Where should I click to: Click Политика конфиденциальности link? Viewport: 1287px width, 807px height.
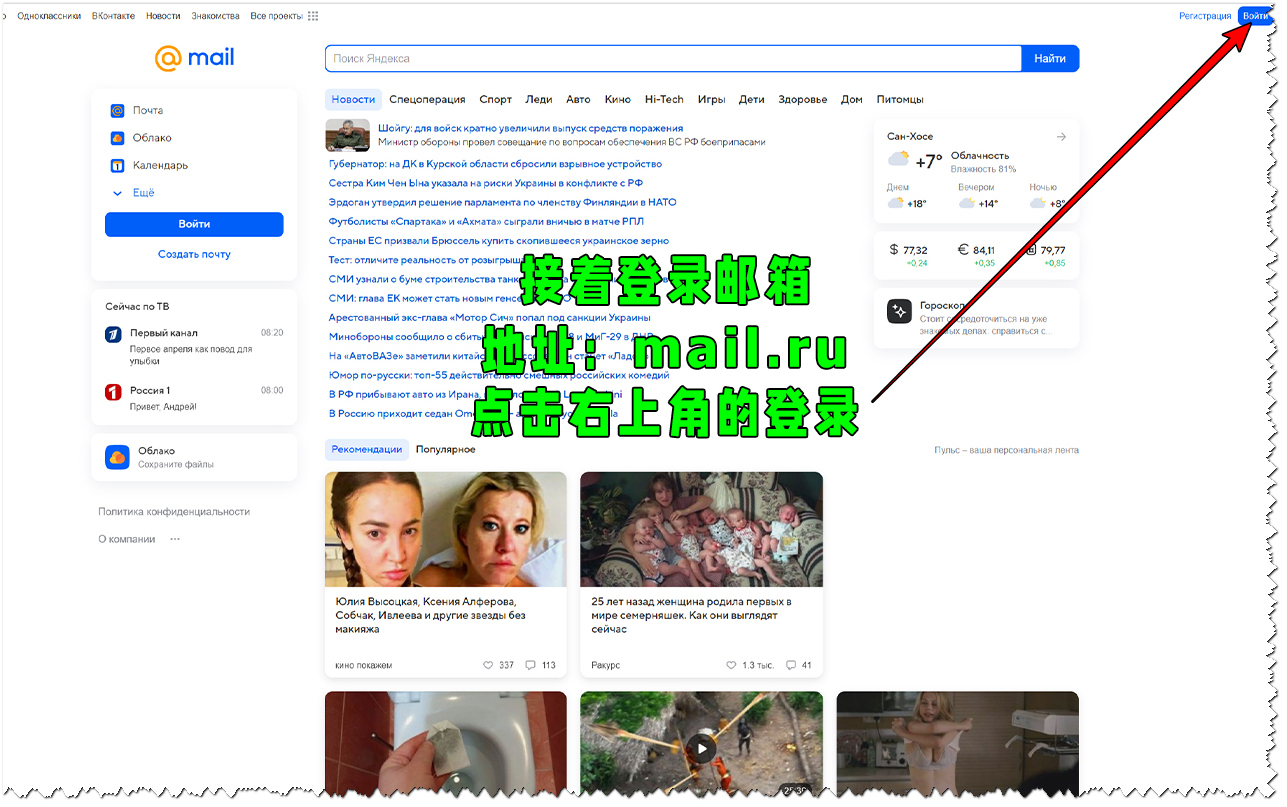click(174, 512)
